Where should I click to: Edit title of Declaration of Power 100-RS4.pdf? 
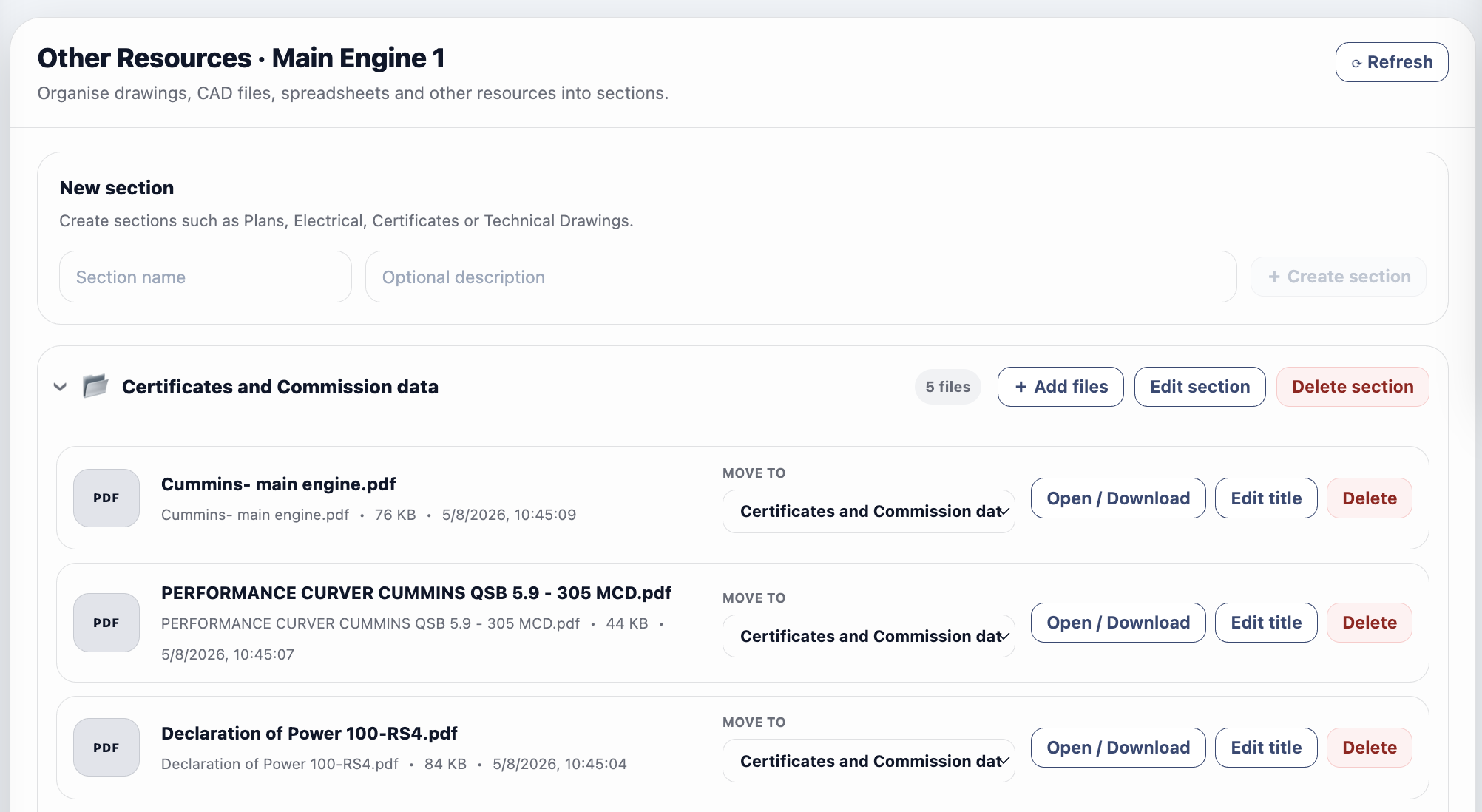[1266, 748]
